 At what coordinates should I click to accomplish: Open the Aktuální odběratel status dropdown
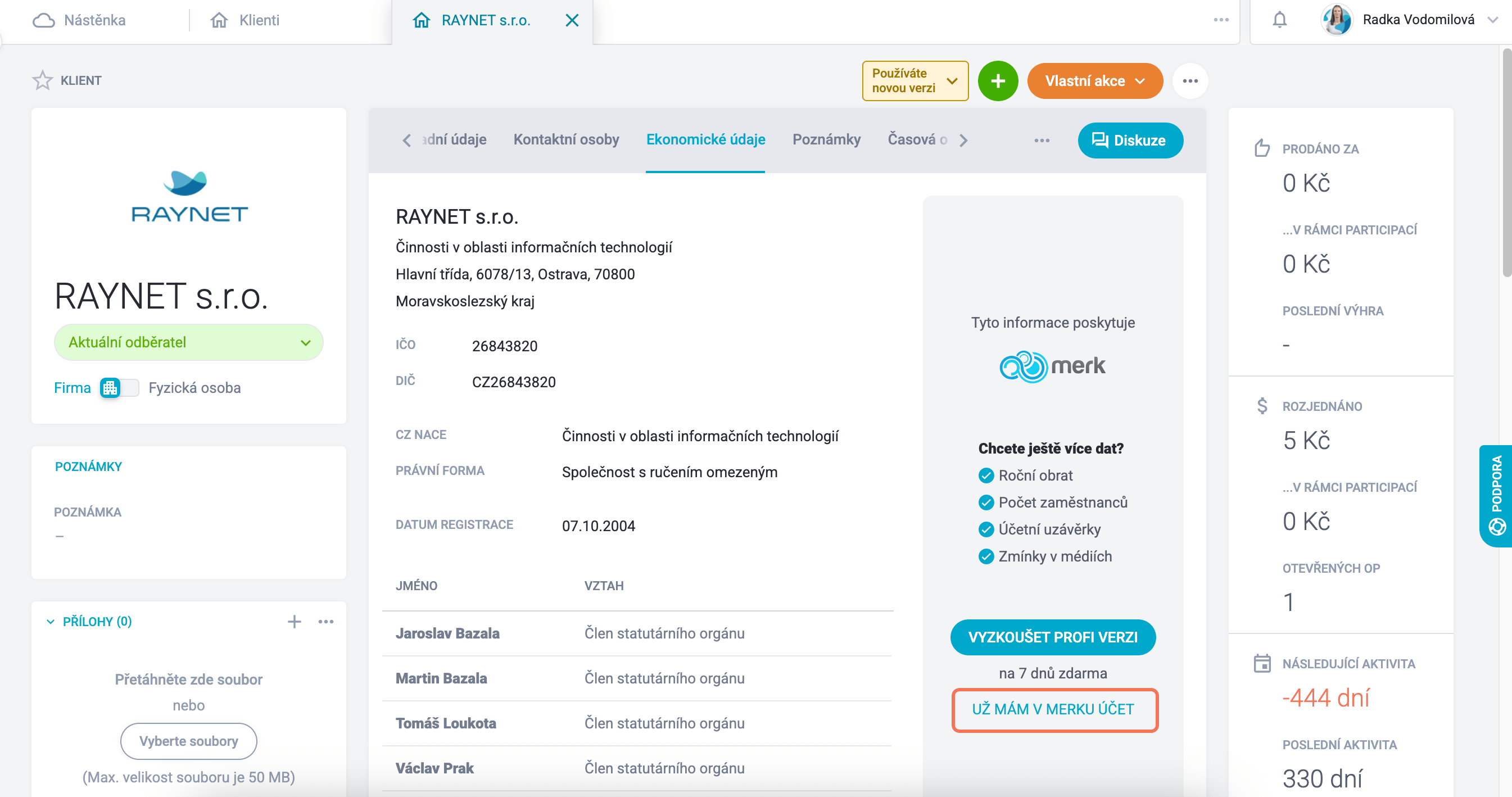pyautogui.click(x=188, y=342)
